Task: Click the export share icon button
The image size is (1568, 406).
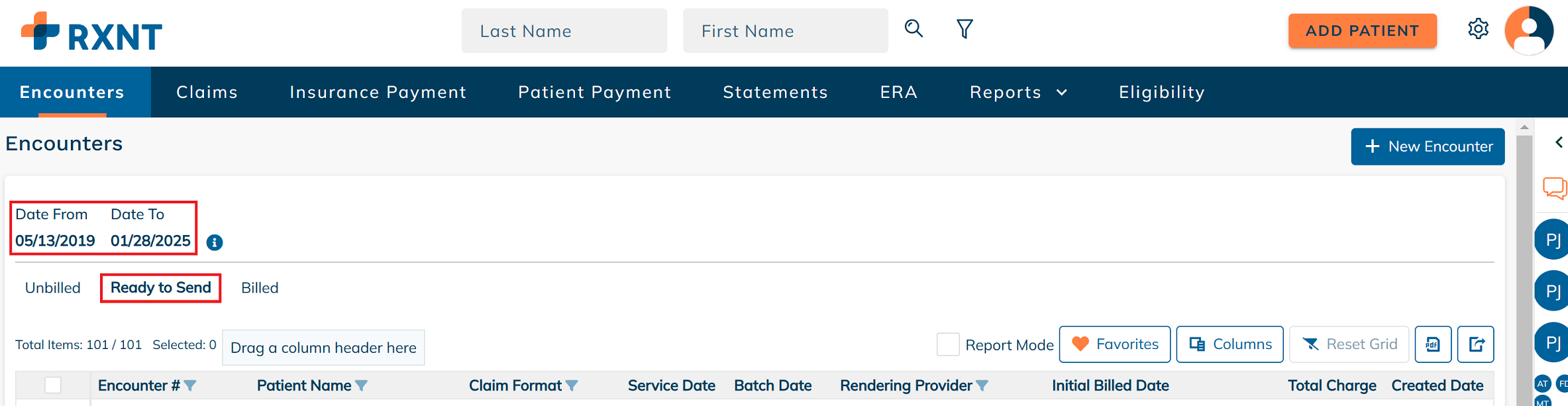Action: (1476, 344)
